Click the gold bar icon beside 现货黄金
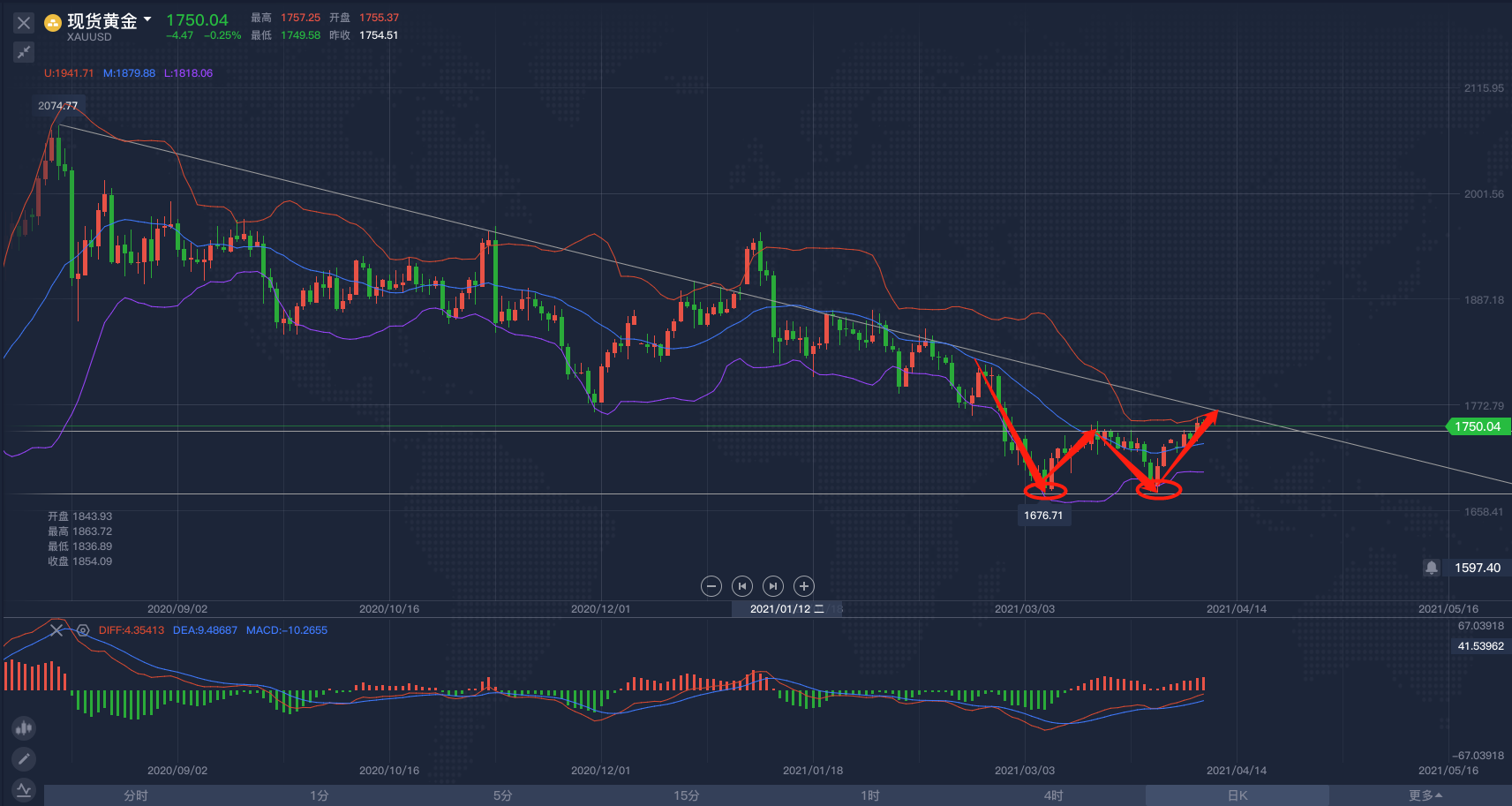 tap(53, 22)
